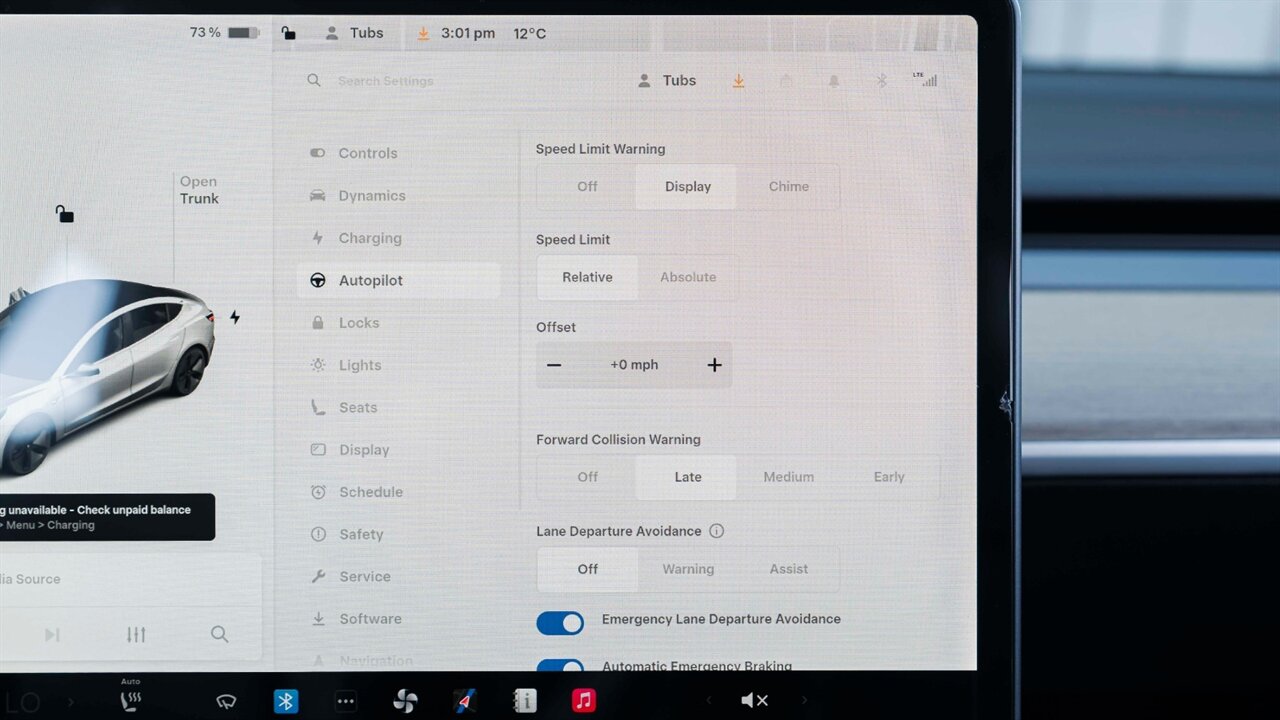Open the Charging settings menu

[x=369, y=238]
